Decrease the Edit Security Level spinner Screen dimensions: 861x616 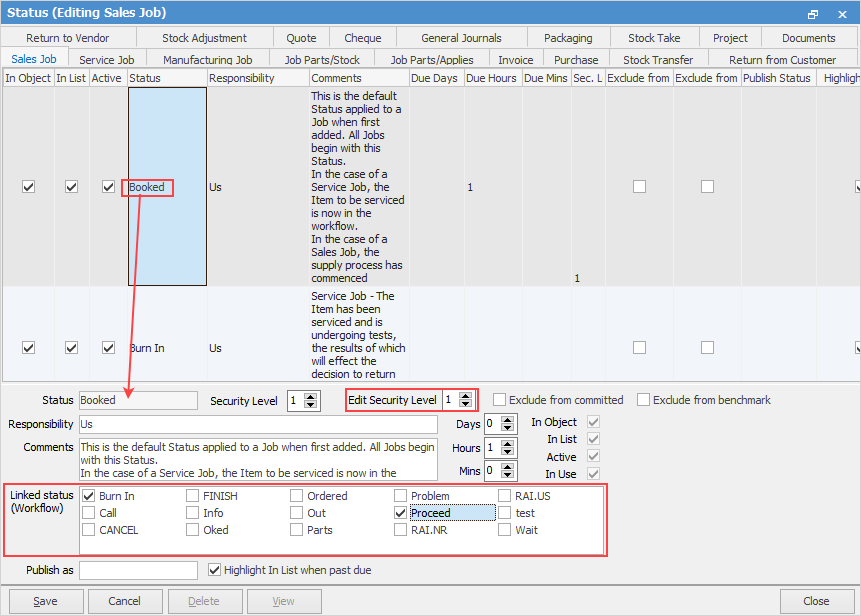point(466,404)
